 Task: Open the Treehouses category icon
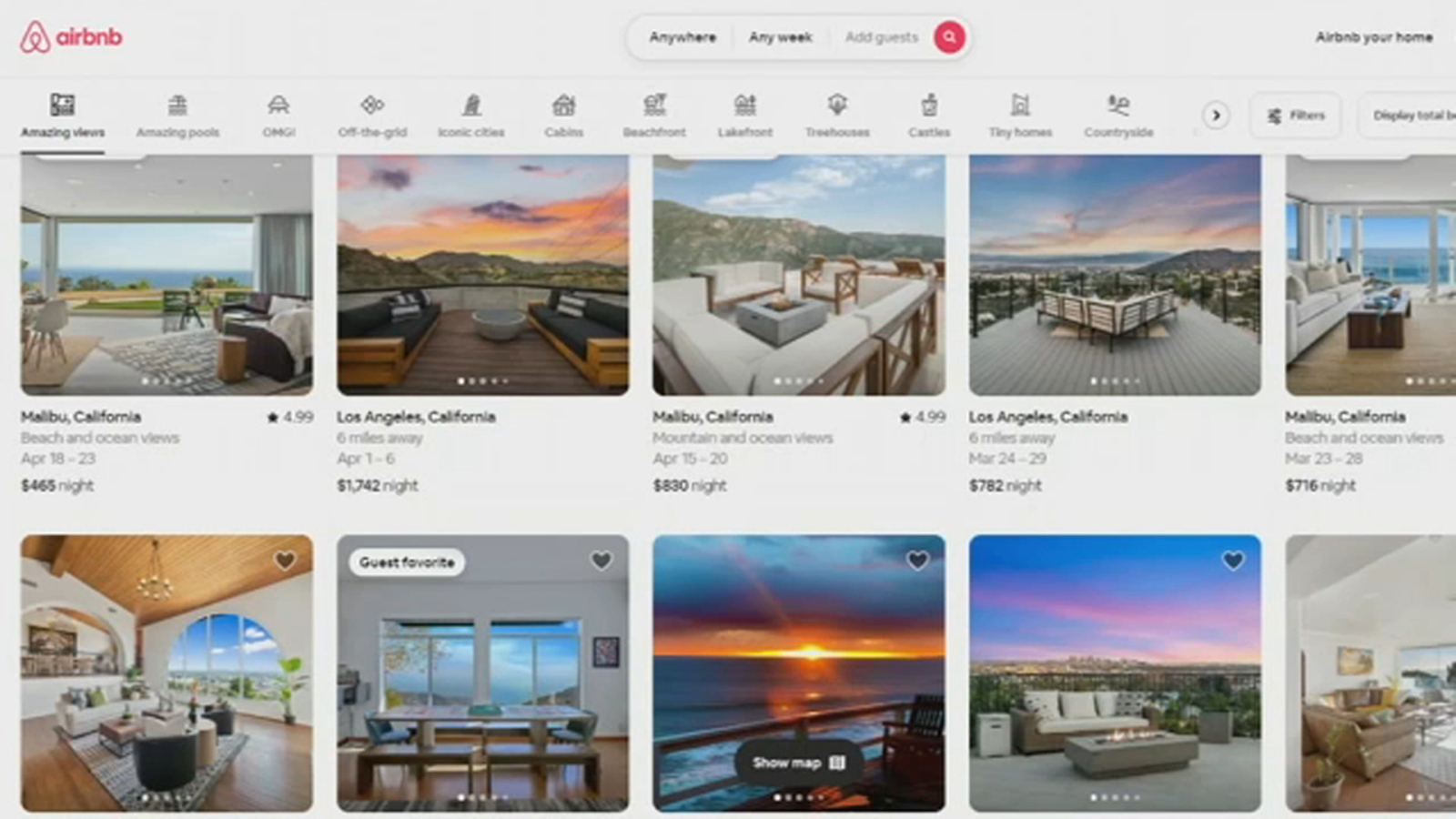click(837, 105)
